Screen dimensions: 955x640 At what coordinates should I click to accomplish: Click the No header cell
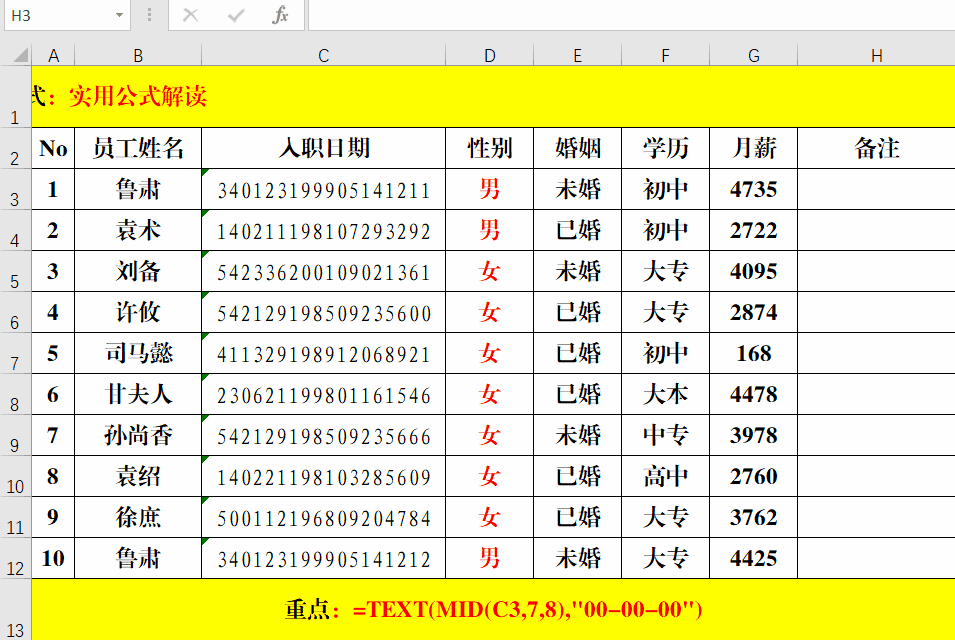click(53, 148)
